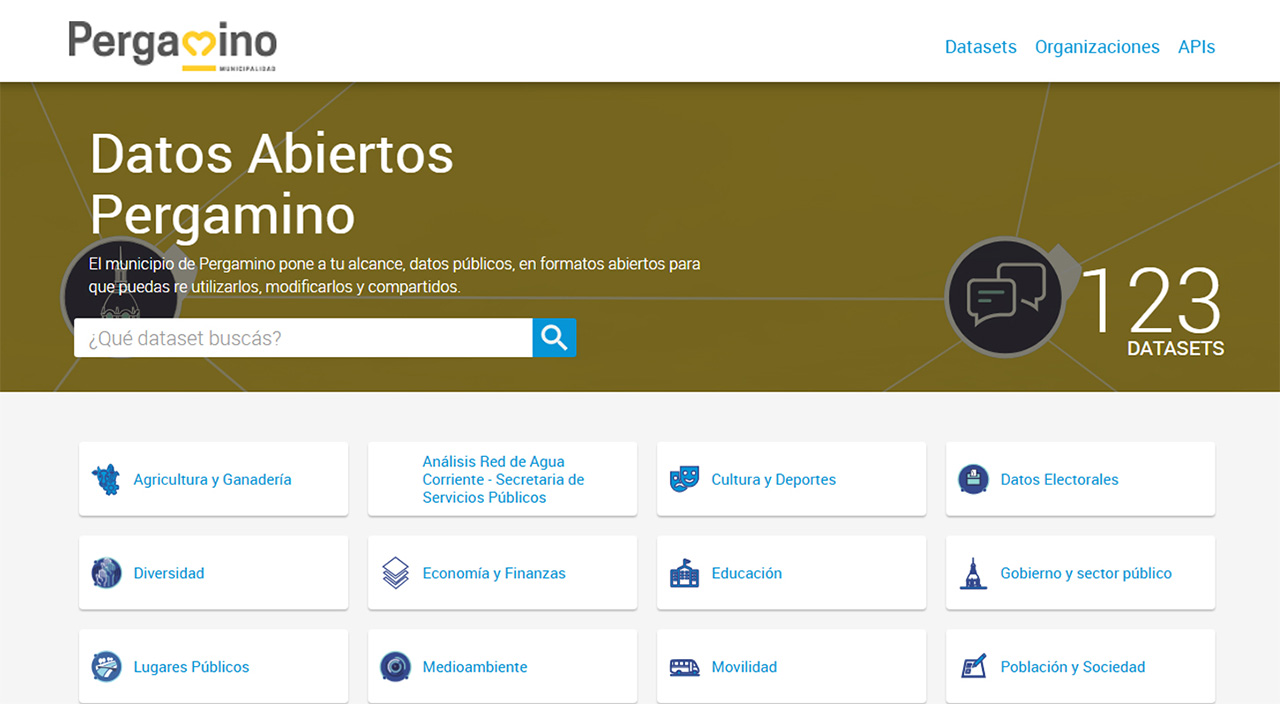Click the ballot box Datos Electorales icon
This screenshot has width=1280, height=704.
coord(973,480)
